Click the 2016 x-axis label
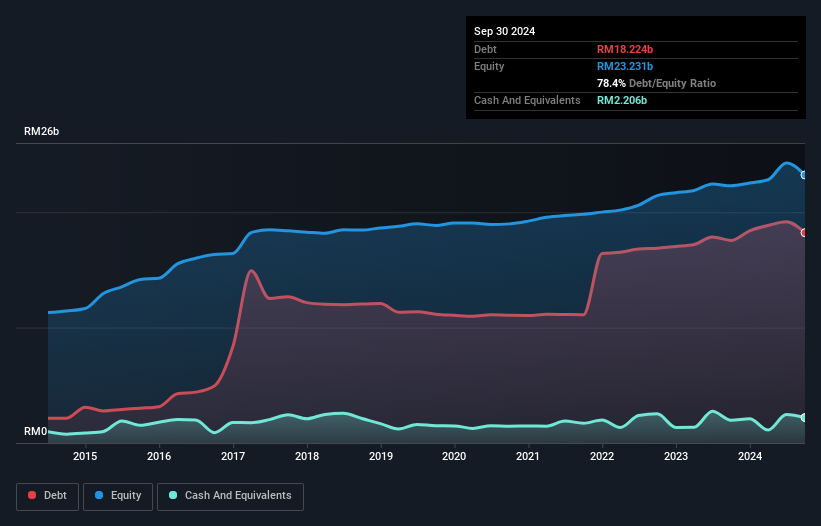Viewport: 821px width, 526px height. [x=159, y=456]
